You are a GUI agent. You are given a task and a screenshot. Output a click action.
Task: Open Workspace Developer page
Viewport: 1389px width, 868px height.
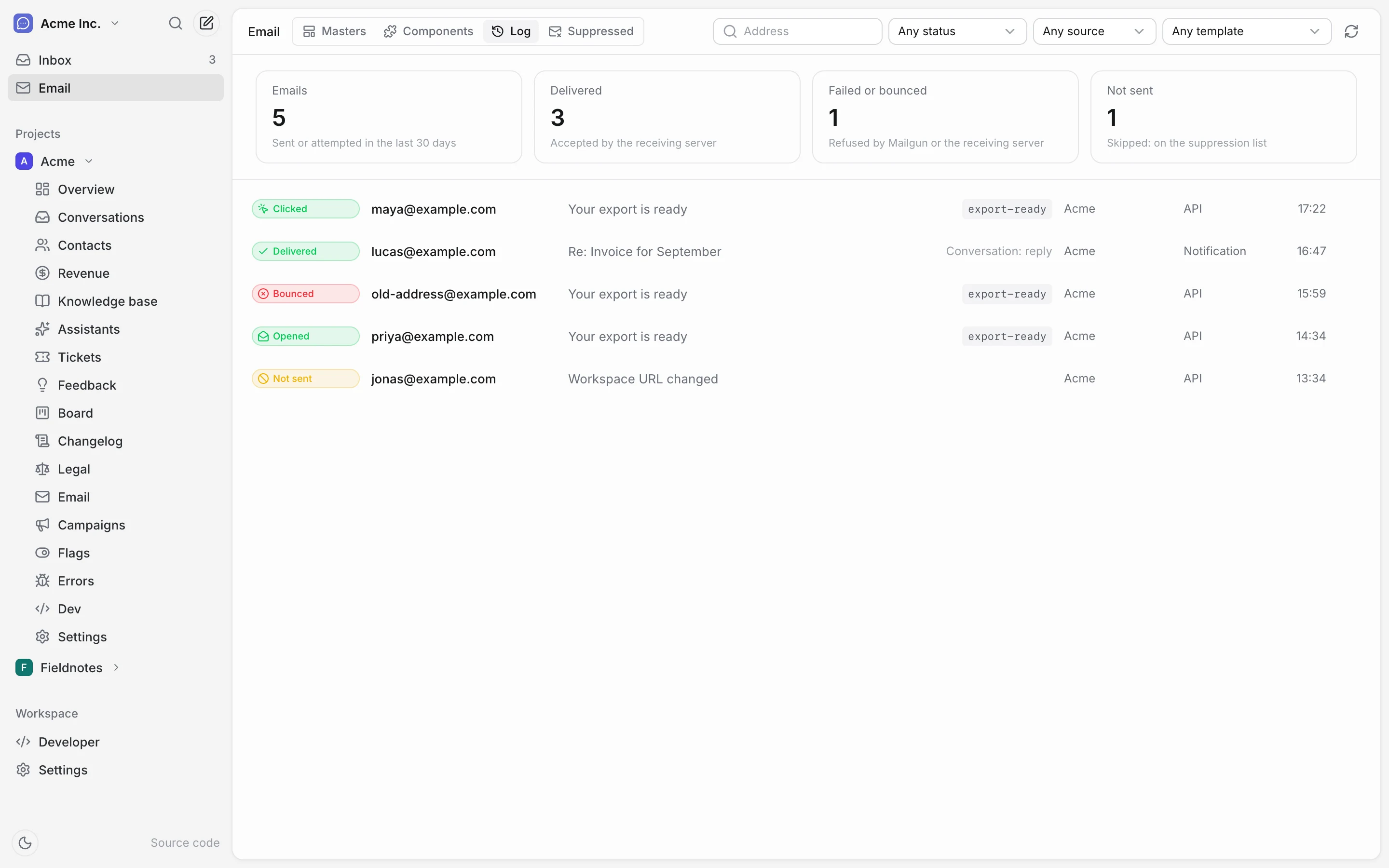115,742
